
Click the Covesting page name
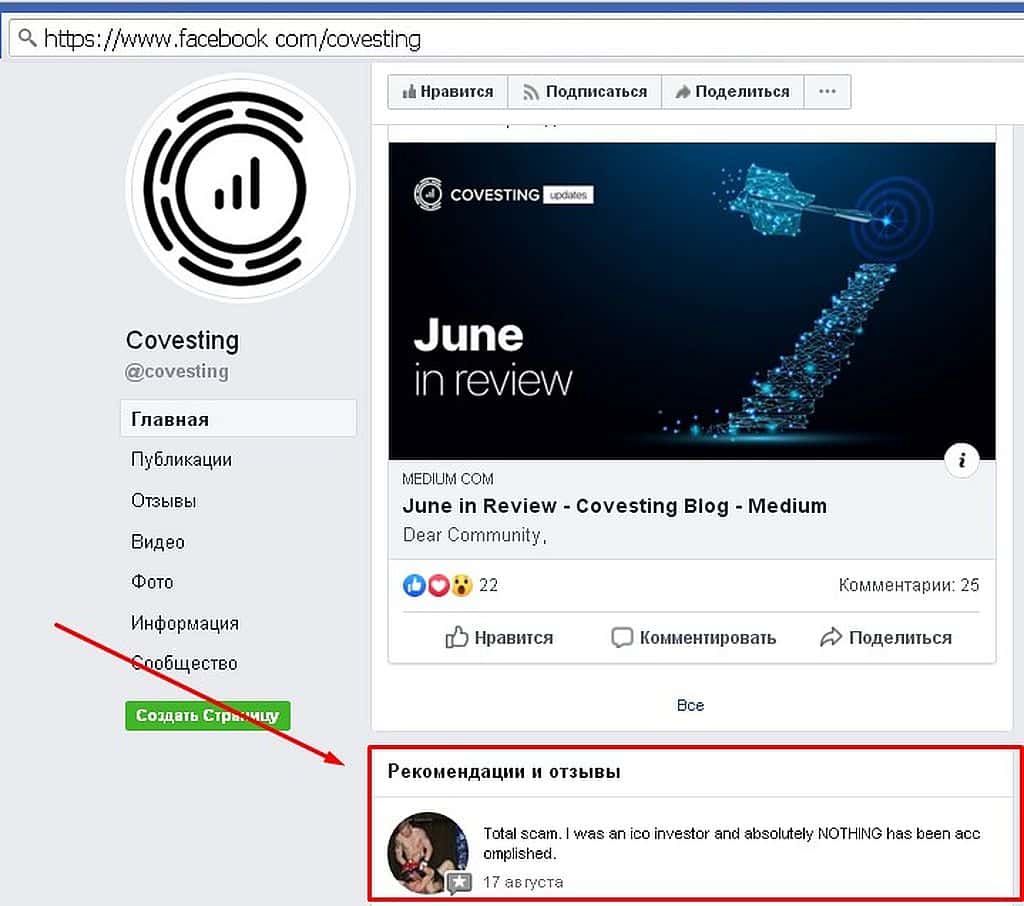pyautogui.click(x=182, y=340)
